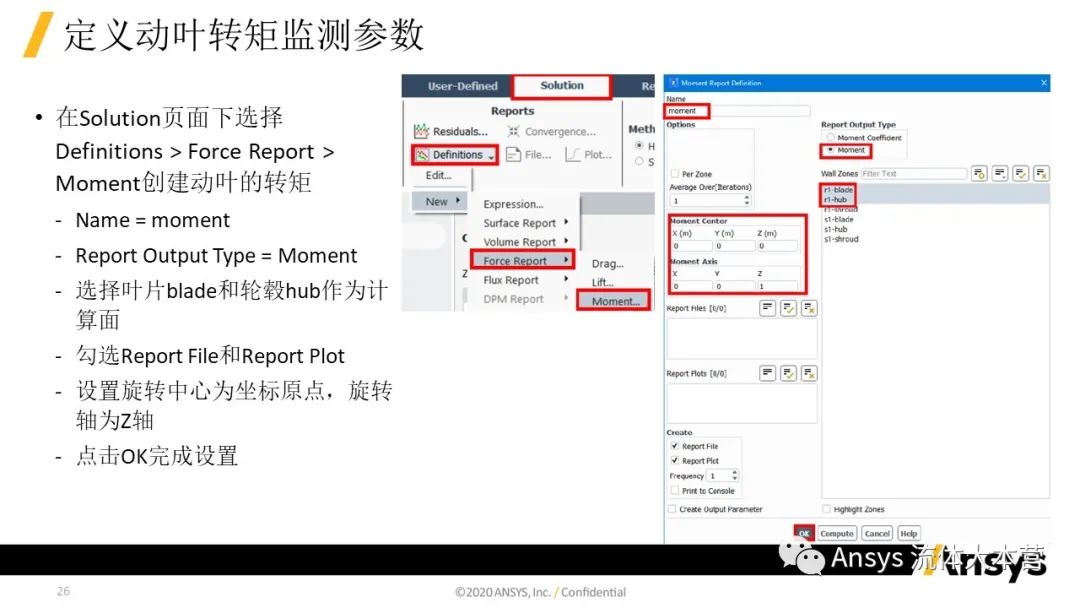This screenshot has width=1080, height=608.
Task: Select r1-blade in Wall Zones
Action: (838, 189)
